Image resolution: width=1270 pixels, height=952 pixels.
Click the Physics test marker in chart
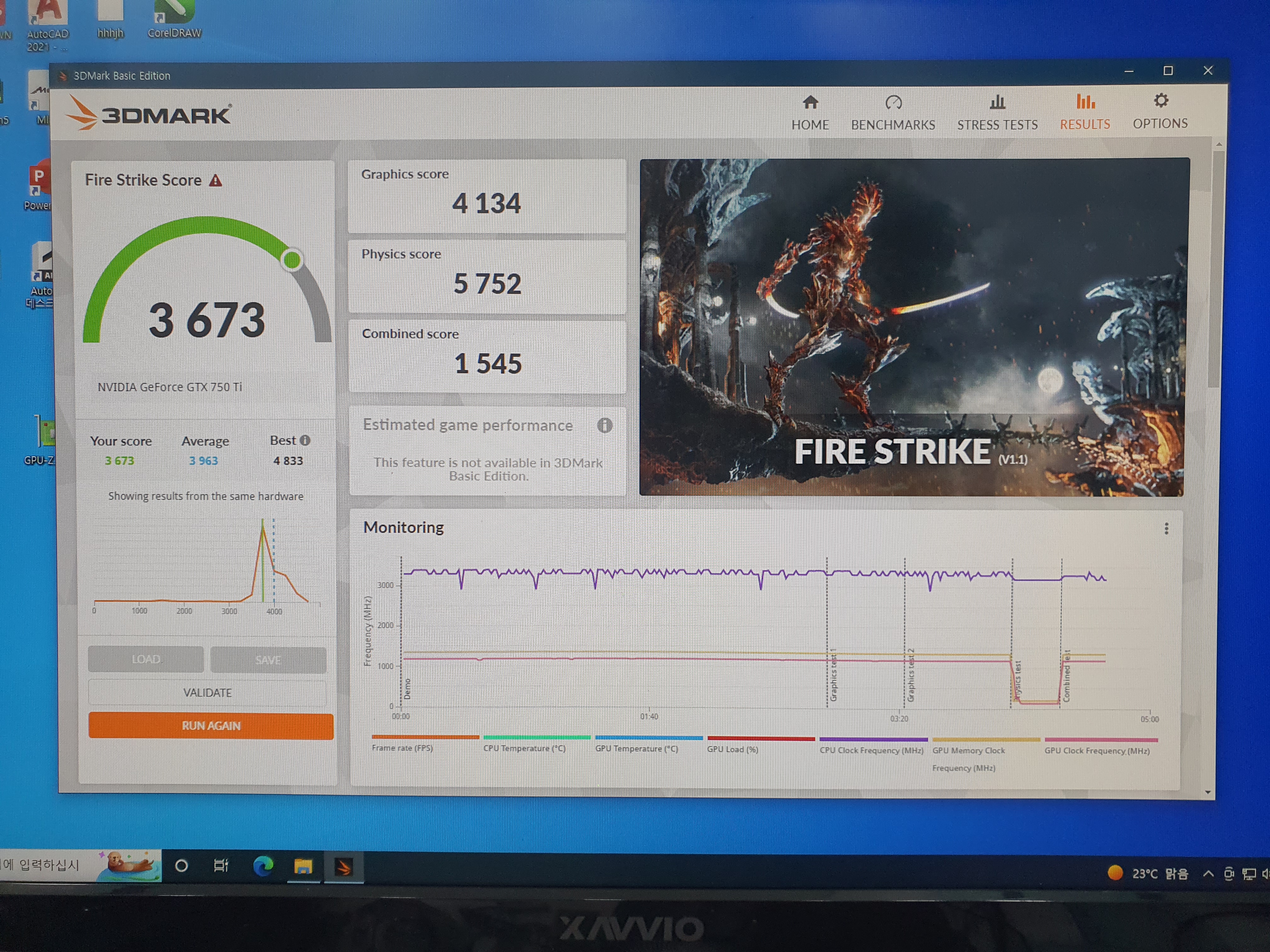[x=1017, y=681]
